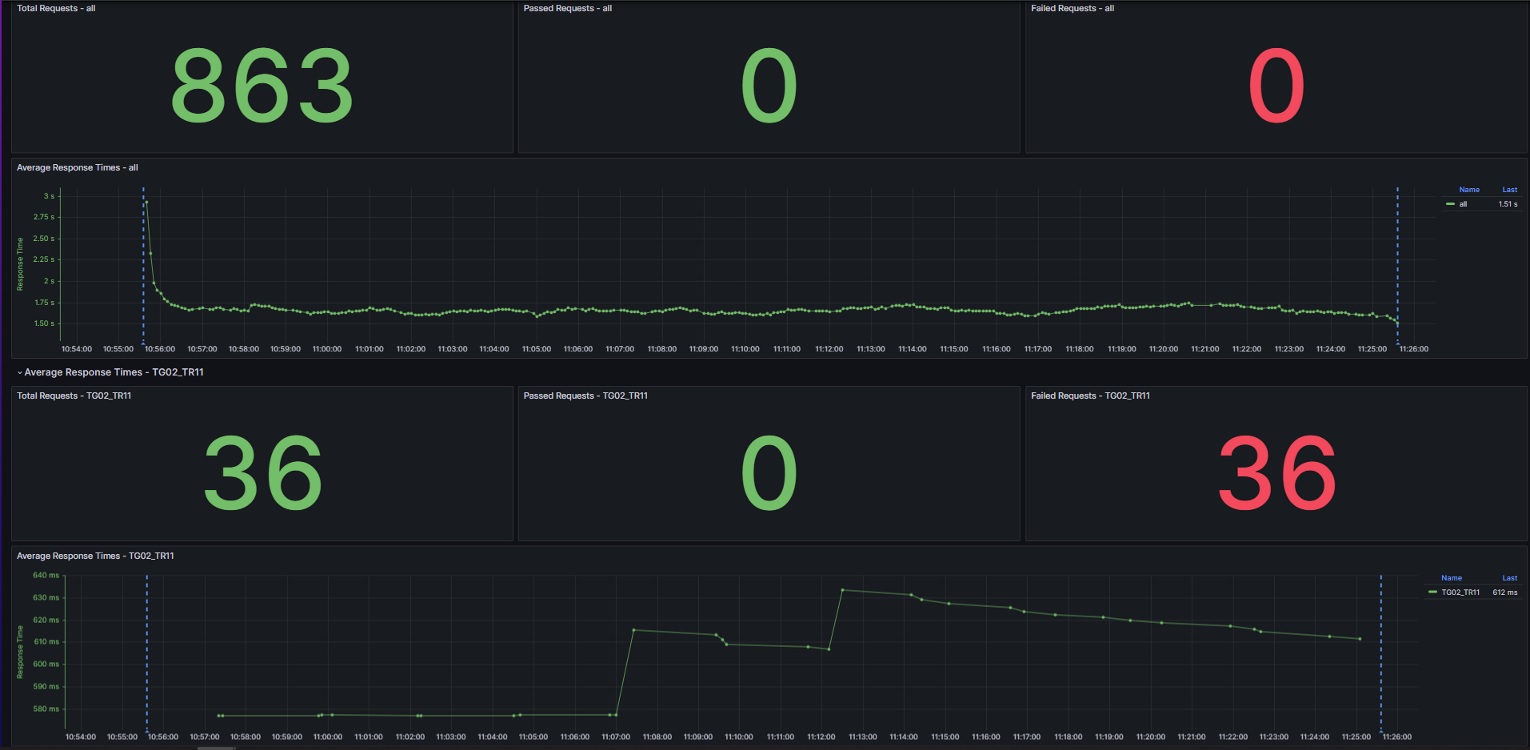Viewport: 1530px width, 750px height.
Task: Open the Failed Requests - TG02_TR11 panel title
Action: click(1090, 396)
